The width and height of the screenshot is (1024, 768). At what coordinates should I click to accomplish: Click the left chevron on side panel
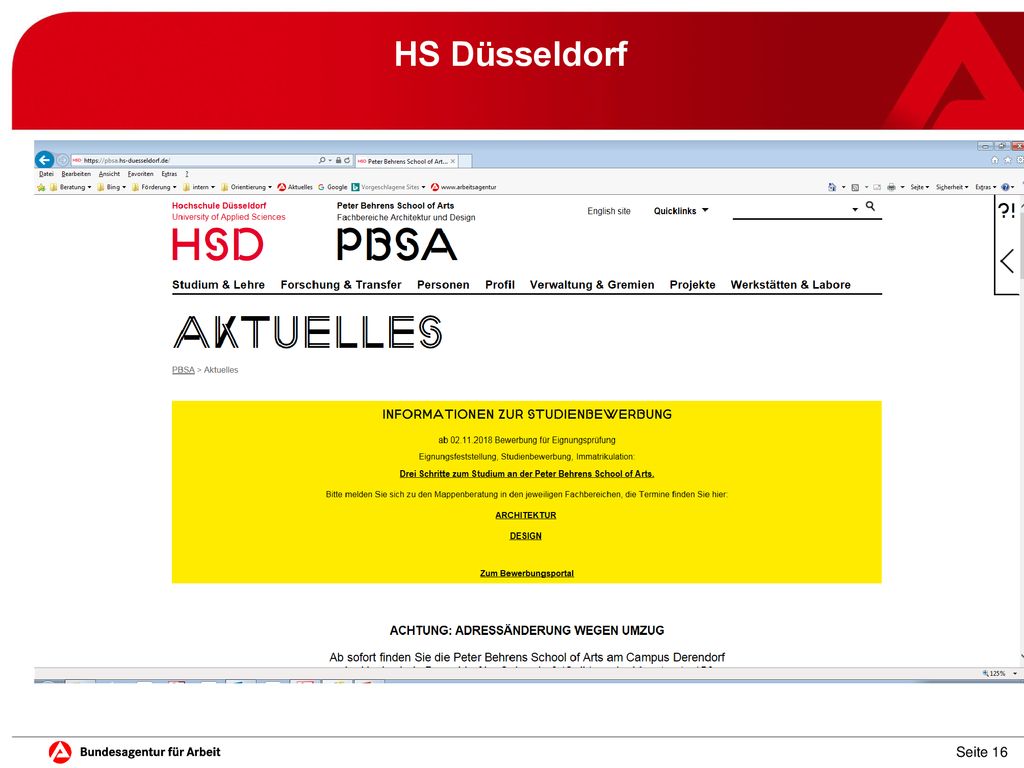[x=1006, y=261]
